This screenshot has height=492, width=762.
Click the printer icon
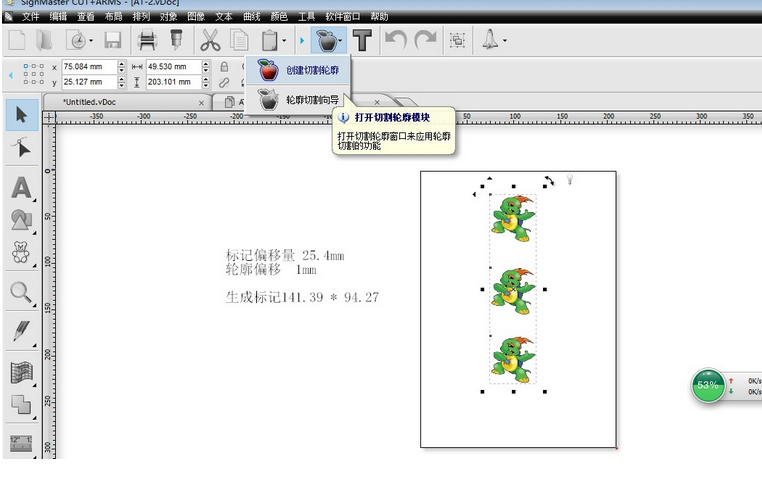pyautogui.click(x=147, y=40)
